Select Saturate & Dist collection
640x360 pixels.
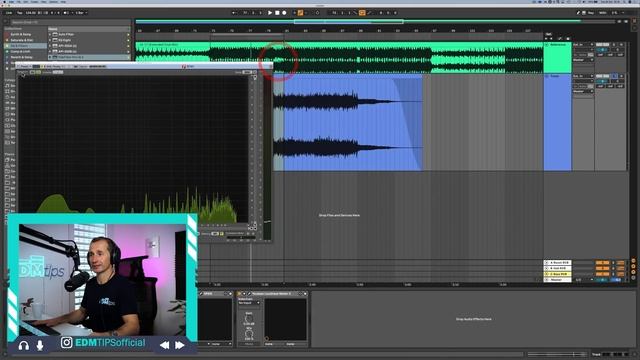22,40
